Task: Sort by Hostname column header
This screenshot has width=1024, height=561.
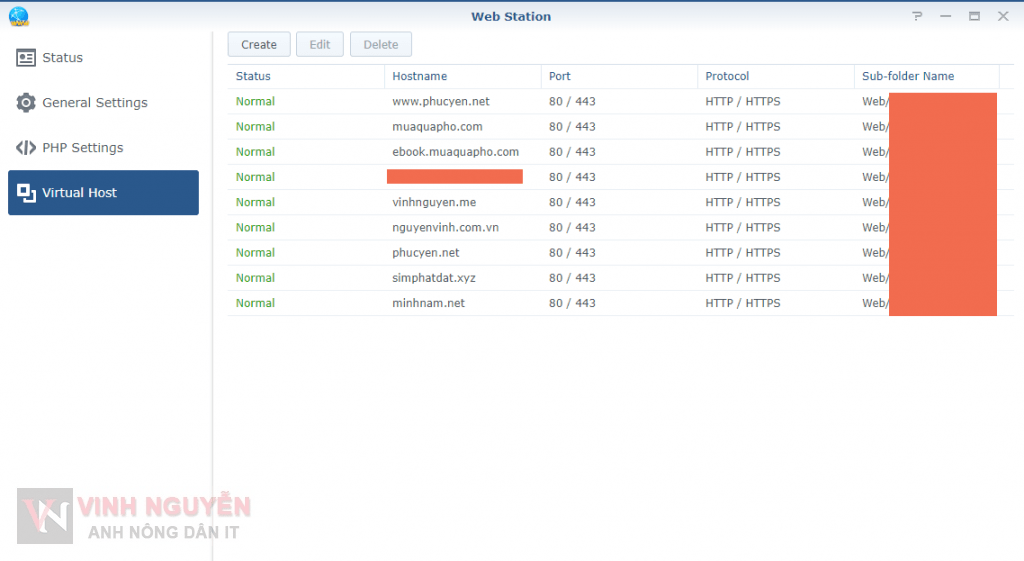Action: 420,76
